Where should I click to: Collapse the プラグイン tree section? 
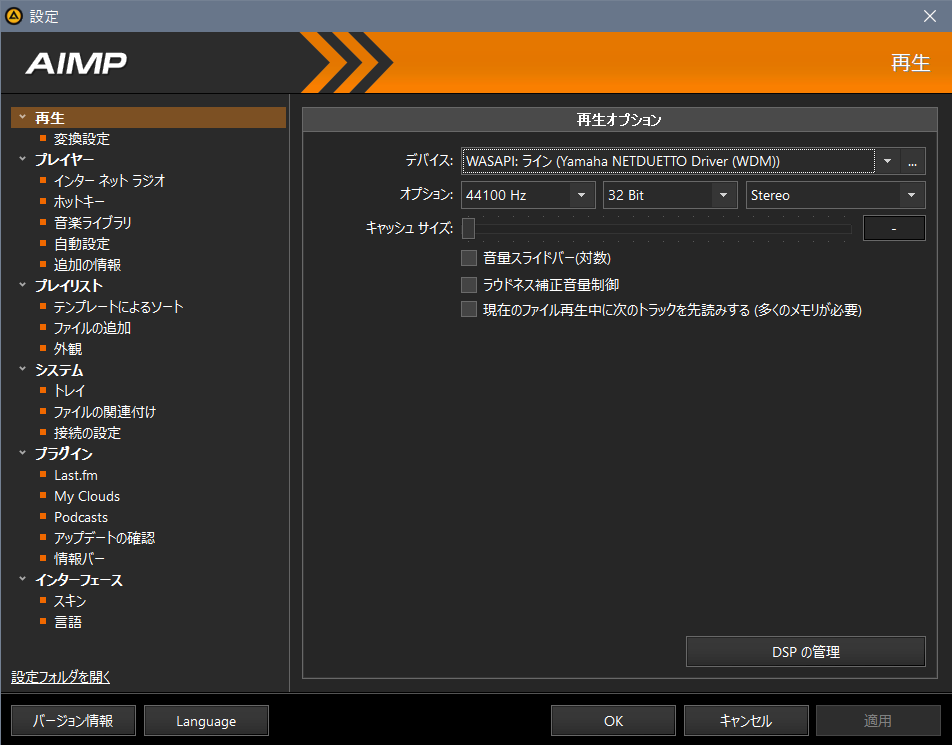22,453
